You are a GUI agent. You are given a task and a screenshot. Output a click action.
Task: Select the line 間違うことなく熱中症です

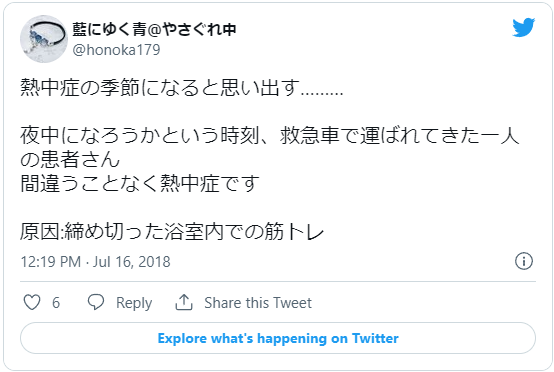coord(140,184)
